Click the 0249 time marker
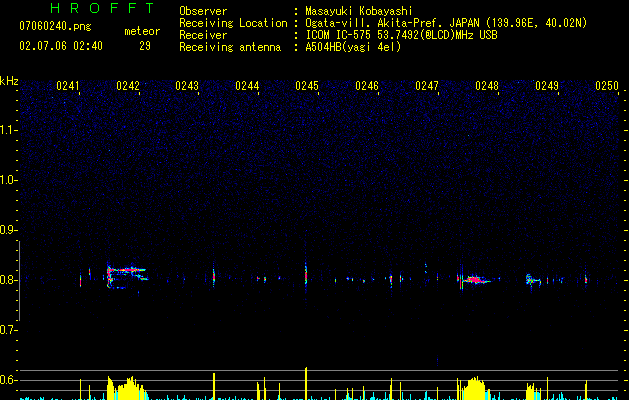629x400 pixels. tap(547, 86)
